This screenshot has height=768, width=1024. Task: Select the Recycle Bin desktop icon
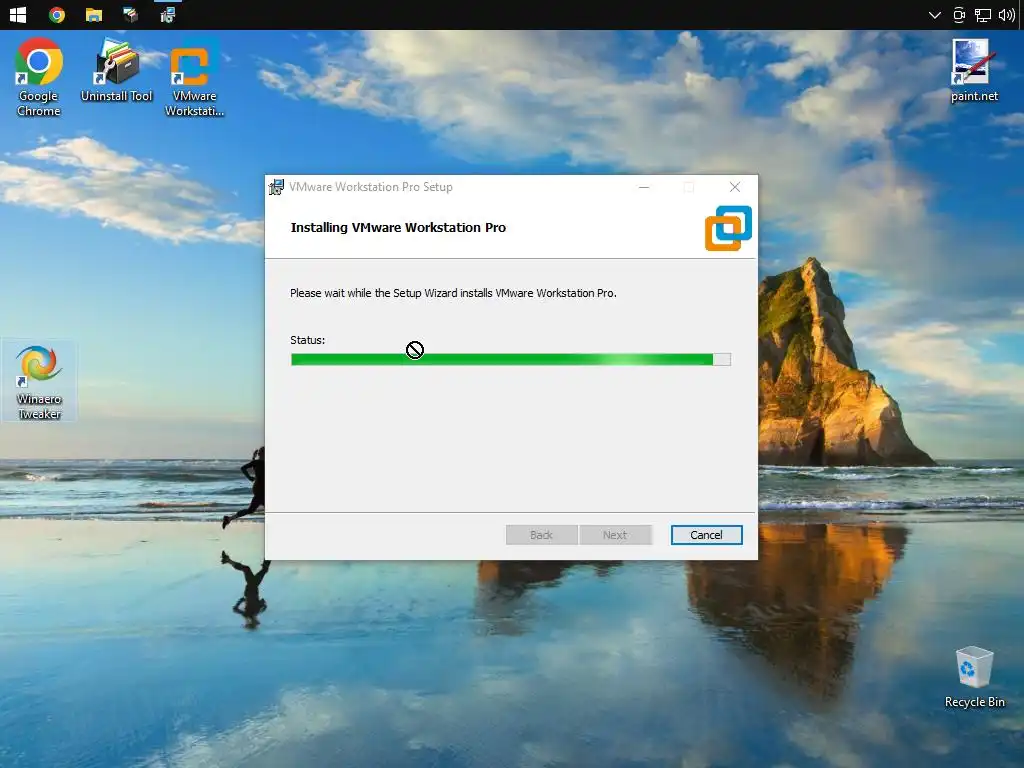pyautogui.click(x=974, y=677)
